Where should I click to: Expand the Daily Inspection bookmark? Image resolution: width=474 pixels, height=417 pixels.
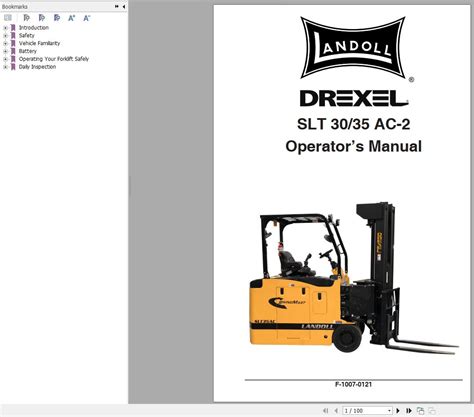point(5,67)
